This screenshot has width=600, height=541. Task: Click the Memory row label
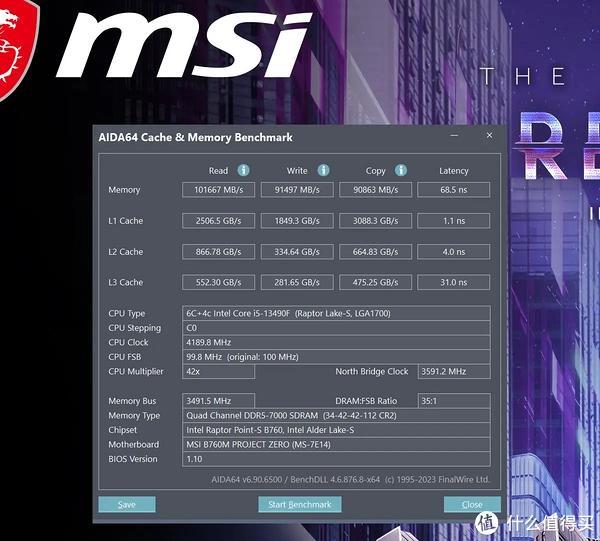pyautogui.click(x=124, y=190)
